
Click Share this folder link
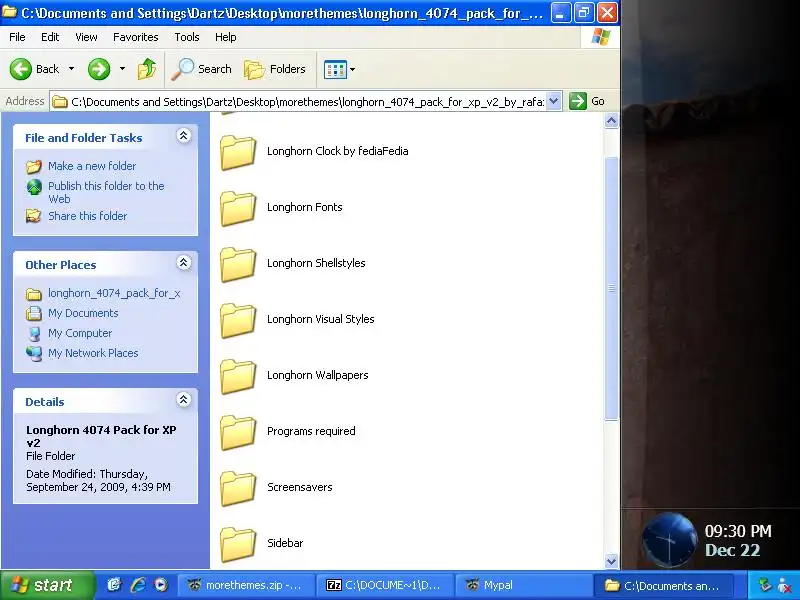pos(88,216)
